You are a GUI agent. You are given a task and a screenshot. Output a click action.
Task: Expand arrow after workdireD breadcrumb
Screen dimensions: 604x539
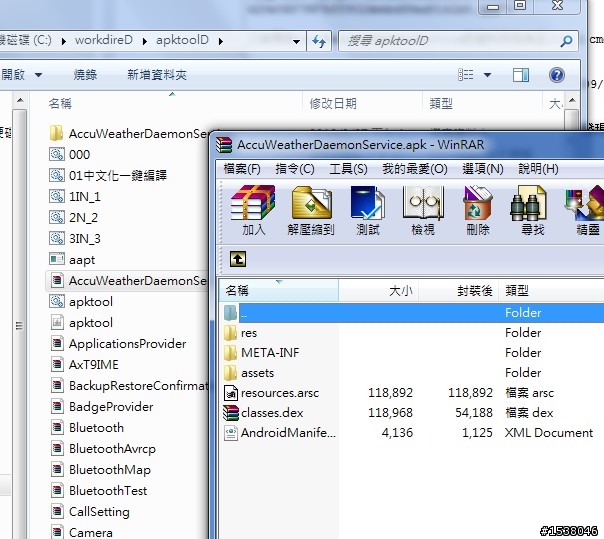[x=144, y=41]
